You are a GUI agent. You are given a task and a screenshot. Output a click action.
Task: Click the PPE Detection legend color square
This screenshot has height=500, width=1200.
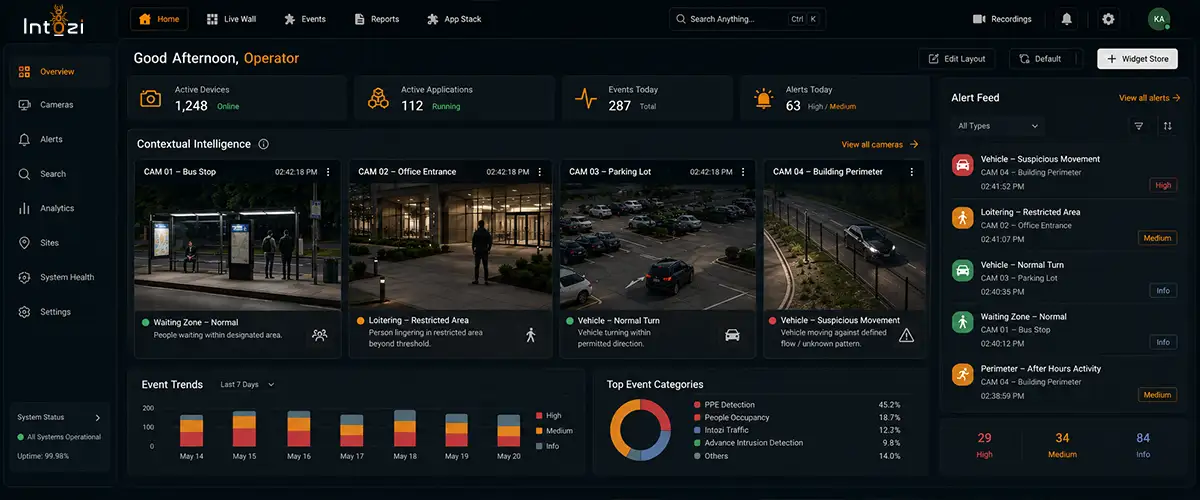coord(697,405)
